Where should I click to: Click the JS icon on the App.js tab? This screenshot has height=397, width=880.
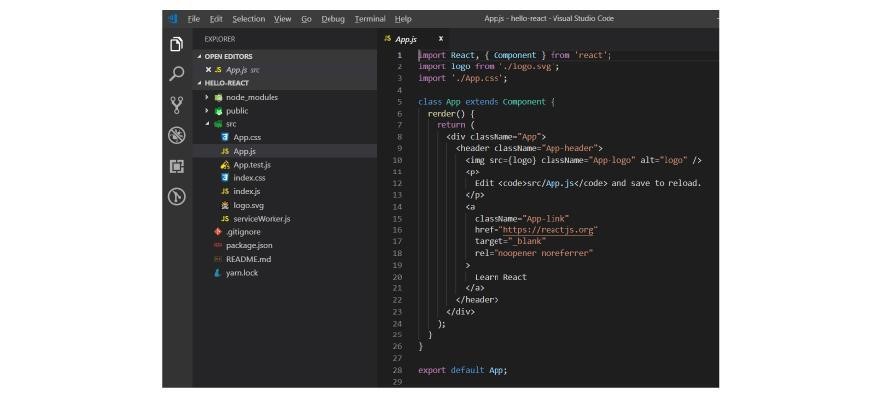pyautogui.click(x=388, y=39)
